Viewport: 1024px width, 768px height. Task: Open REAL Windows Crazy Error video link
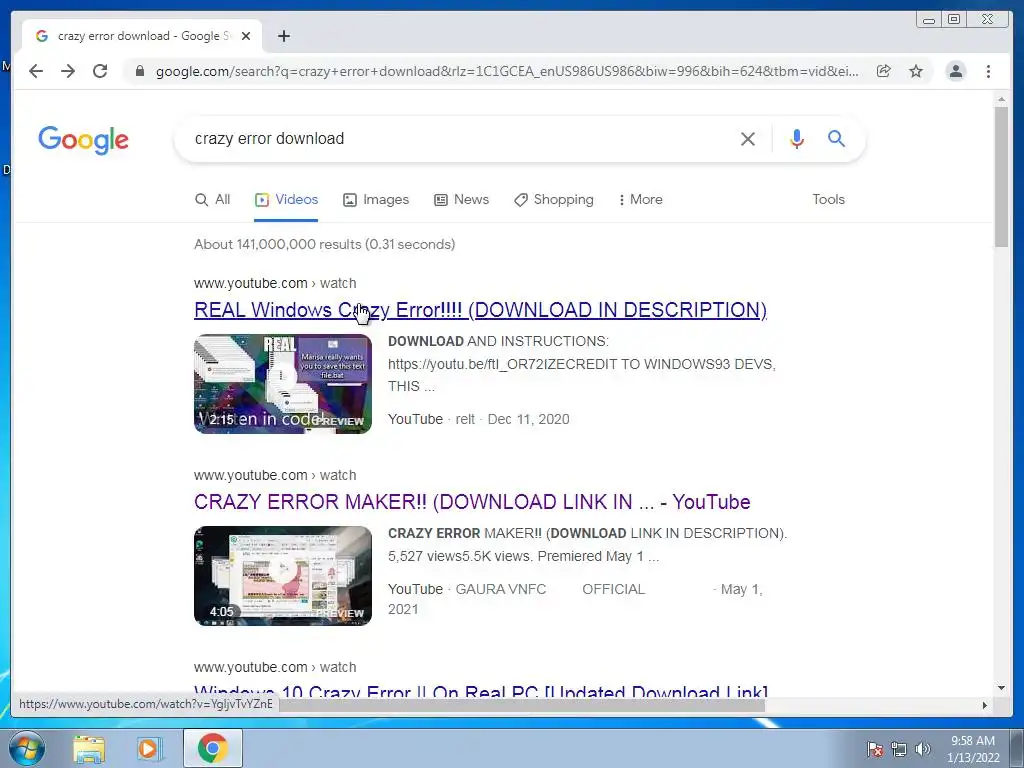(x=480, y=310)
